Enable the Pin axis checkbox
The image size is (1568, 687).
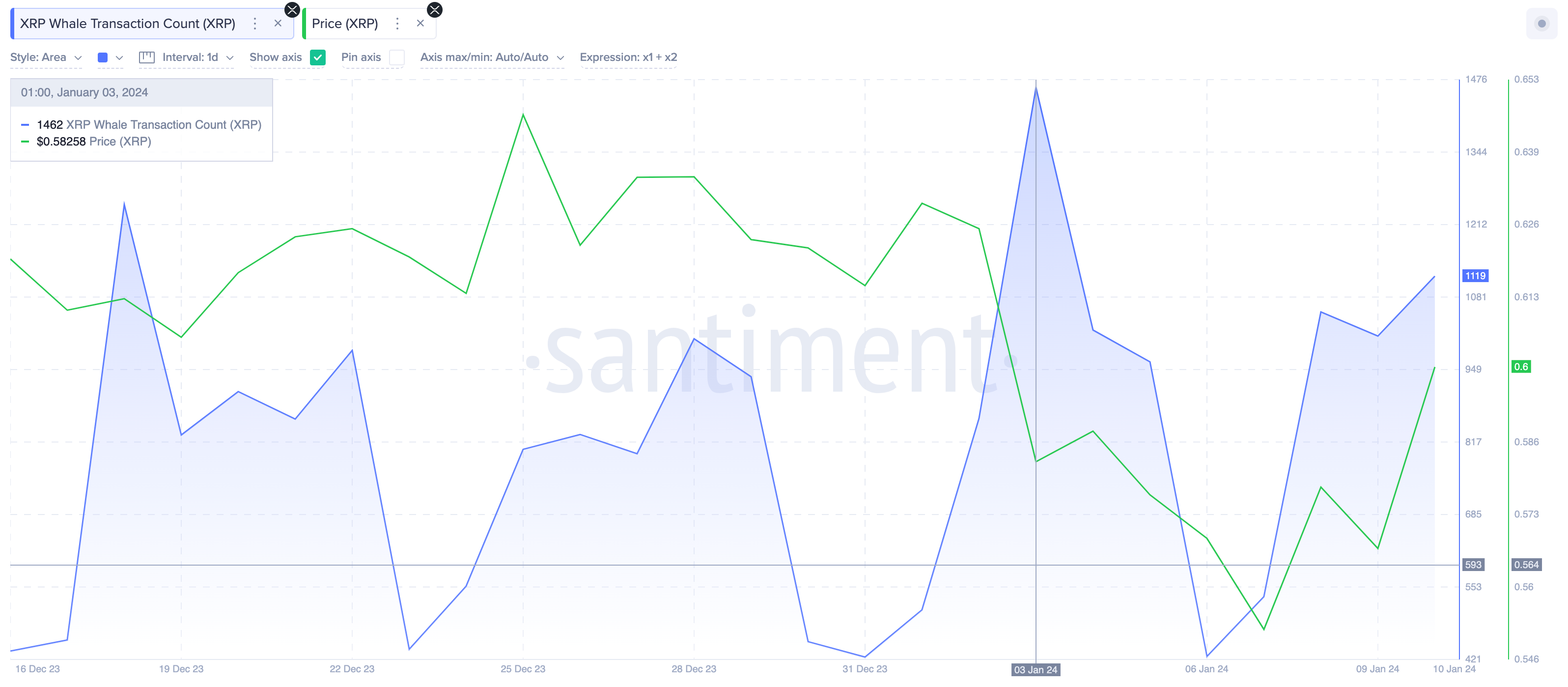397,57
